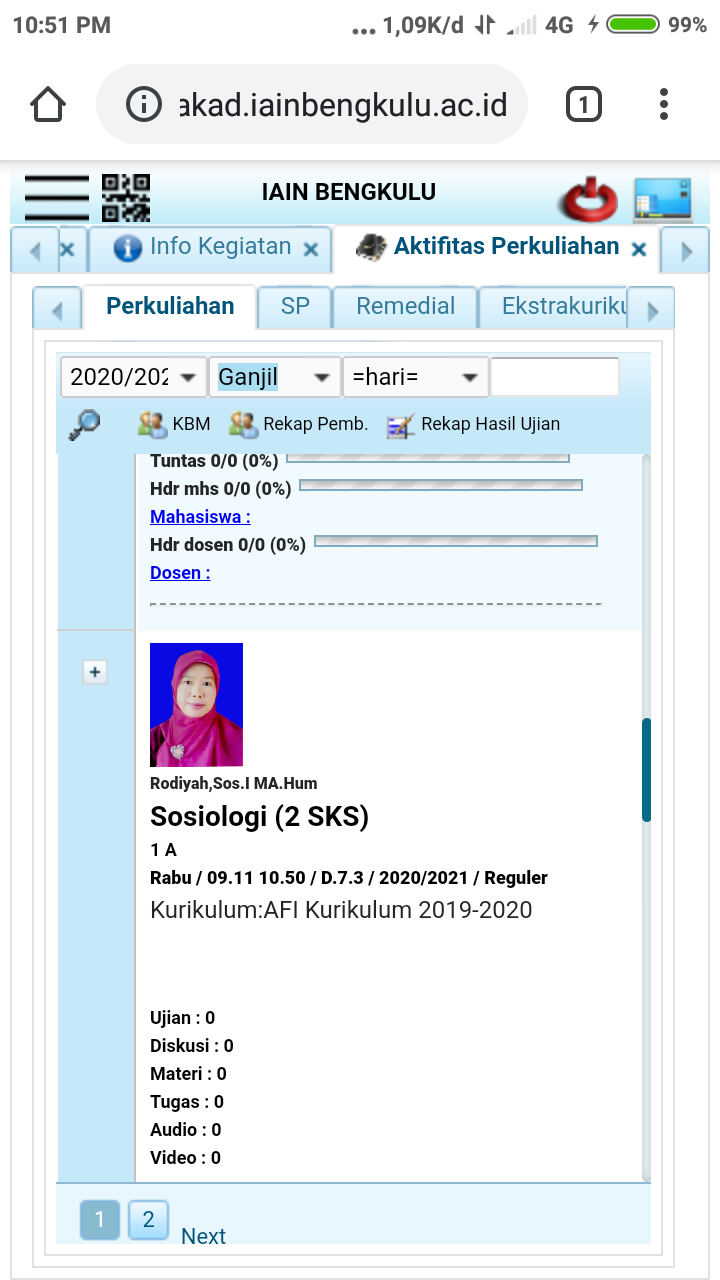
Task: Click the empty search text field
Action: 554,377
